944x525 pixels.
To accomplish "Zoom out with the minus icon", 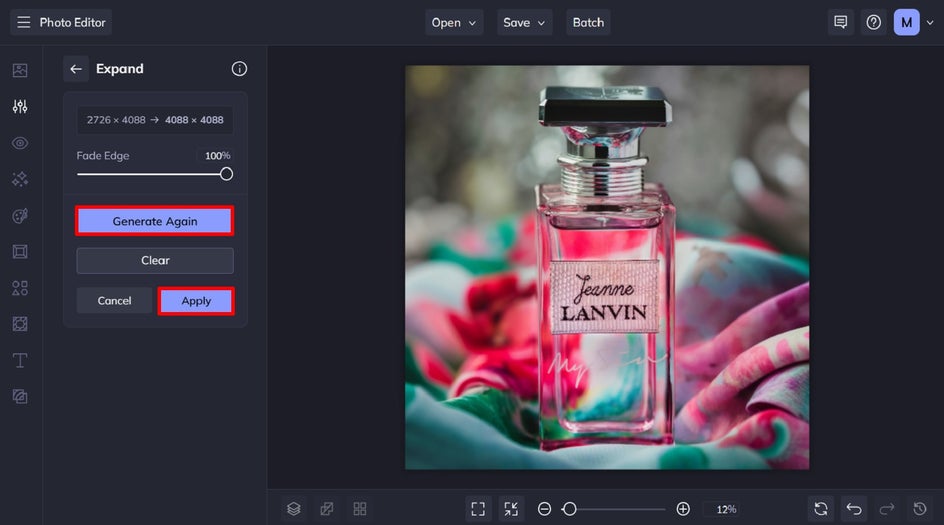I will [x=544, y=509].
